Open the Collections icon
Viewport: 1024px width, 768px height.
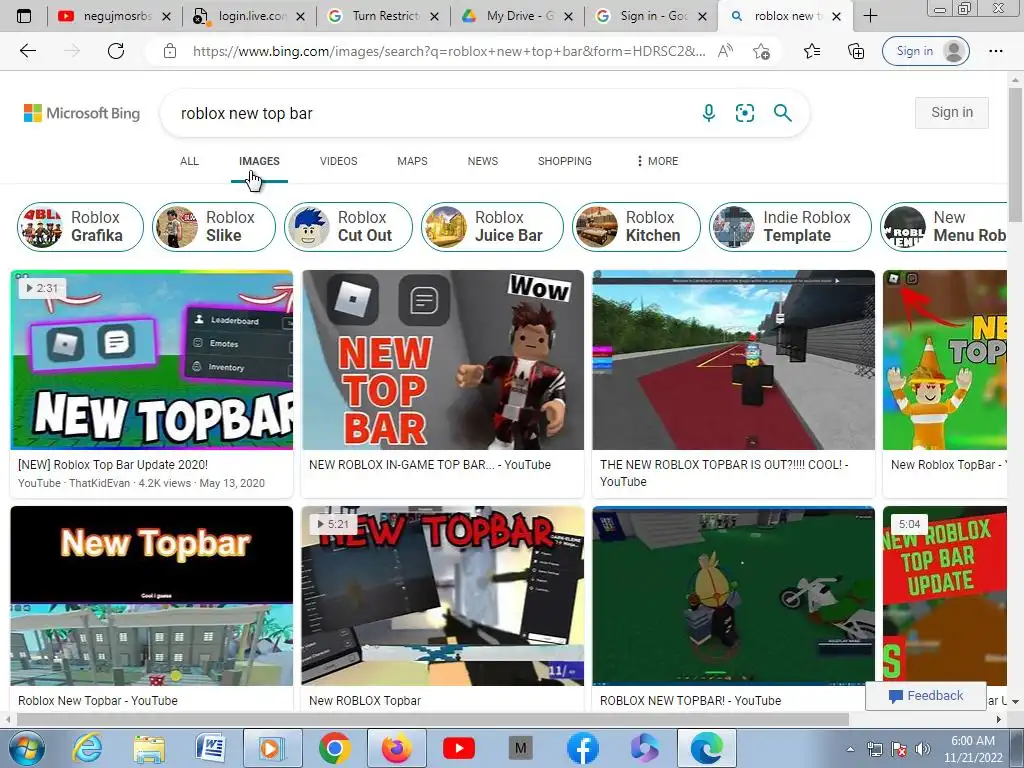point(856,51)
